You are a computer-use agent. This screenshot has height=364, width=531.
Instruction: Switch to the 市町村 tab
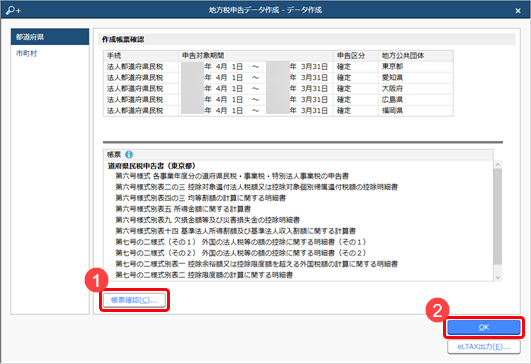[x=50, y=53]
